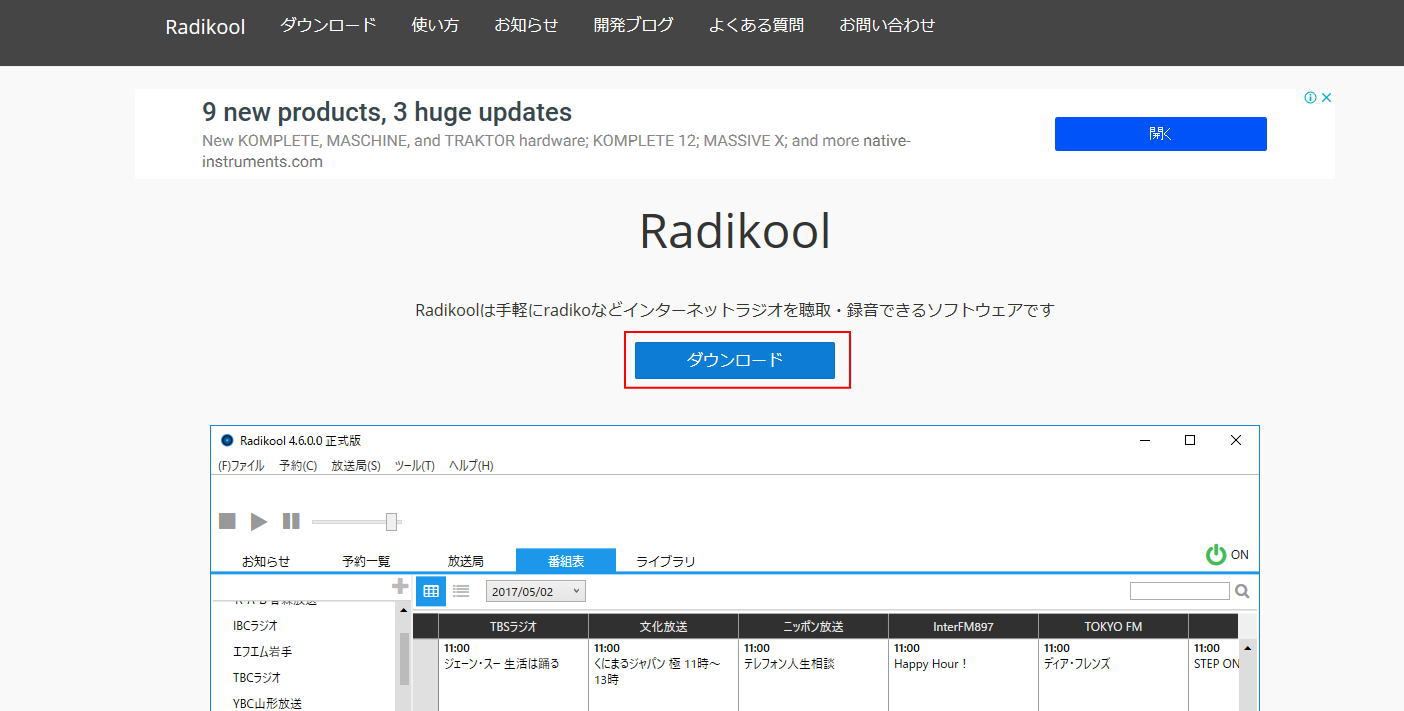Viewport: 1404px width, 711px height.
Task: Select the list view icon
Action: click(x=461, y=591)
